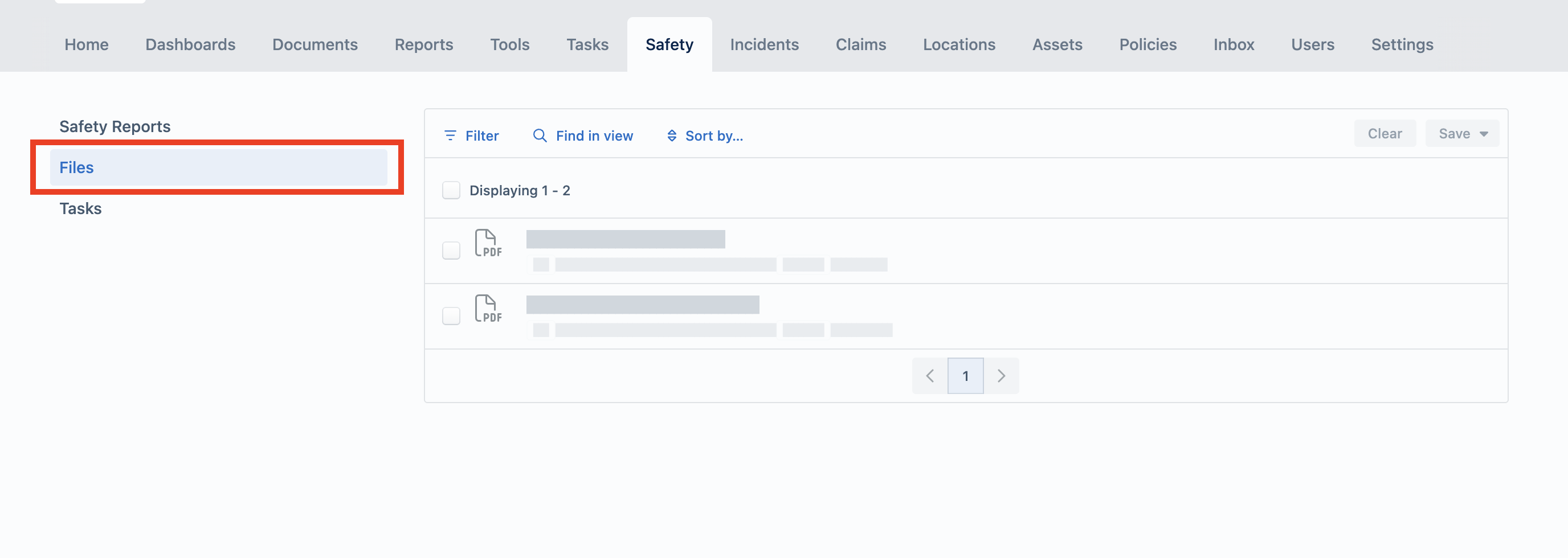Go to previous page arrow

pyautogui.click(x=929, y=375)
